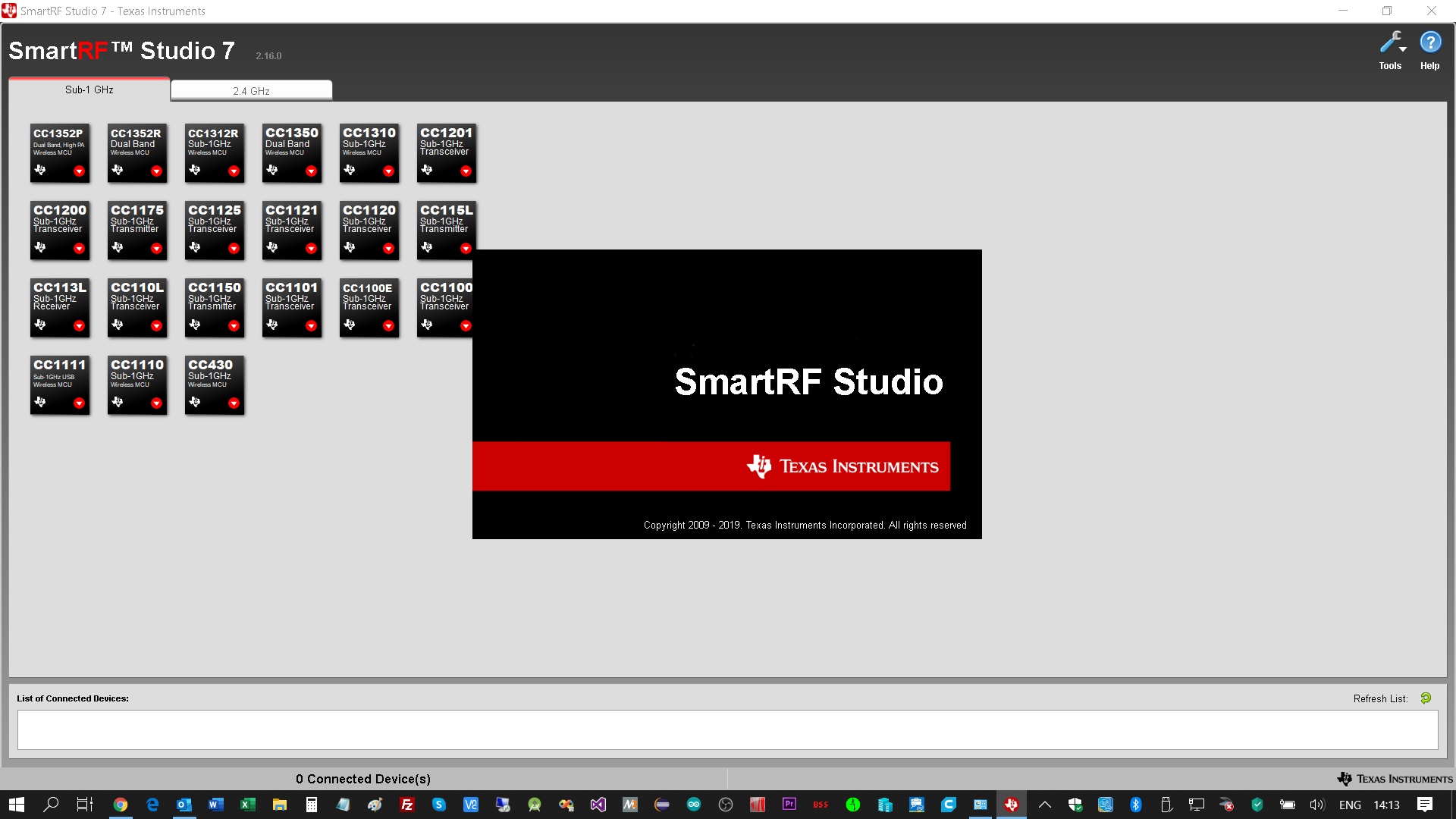Select the CC430 Wireless MCU tile
This screenshot has height=819, width=1456.
click(215, 384)
